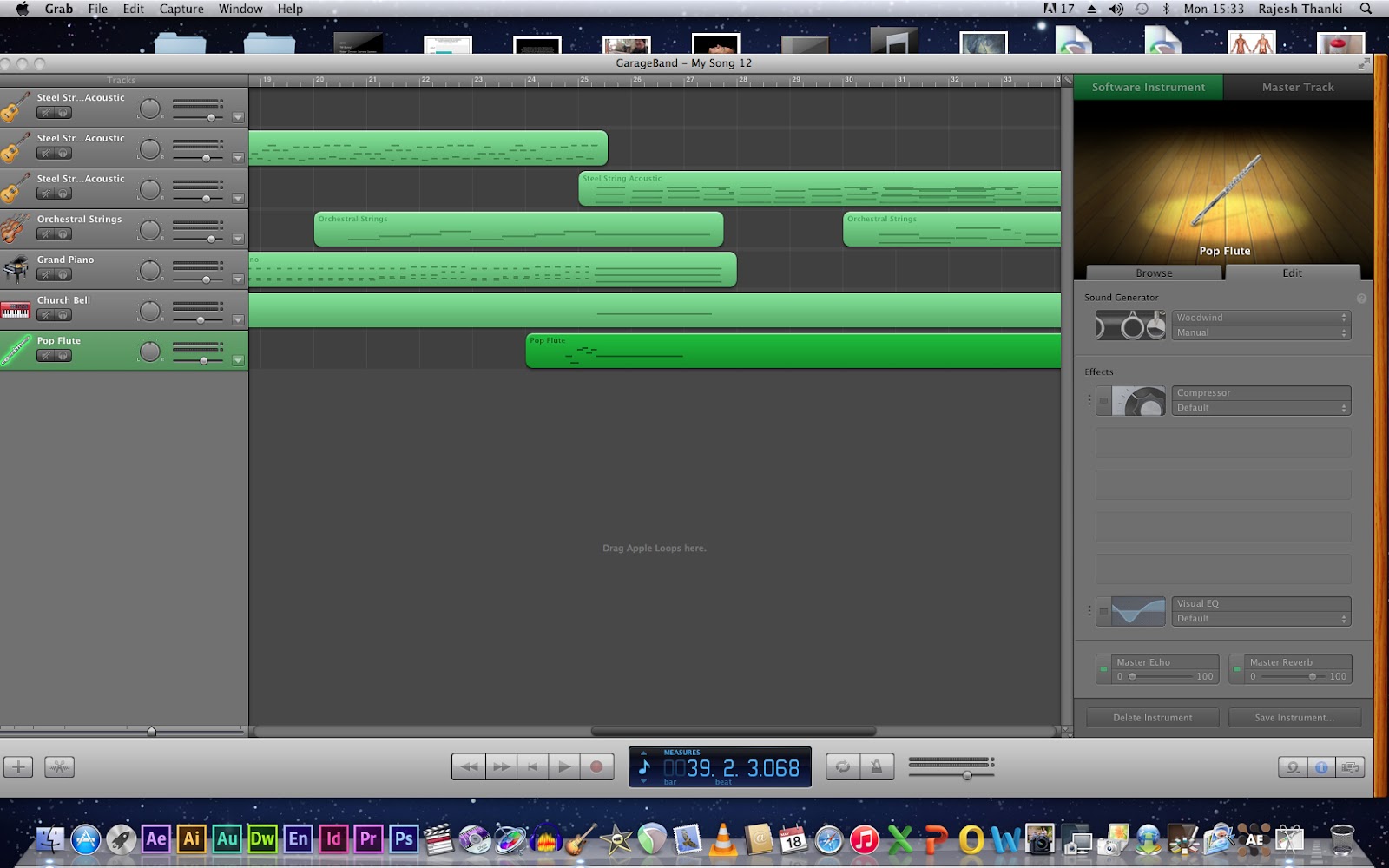Launch VLC from the dock
This screenshot has width=1389, height=868.
721,838
